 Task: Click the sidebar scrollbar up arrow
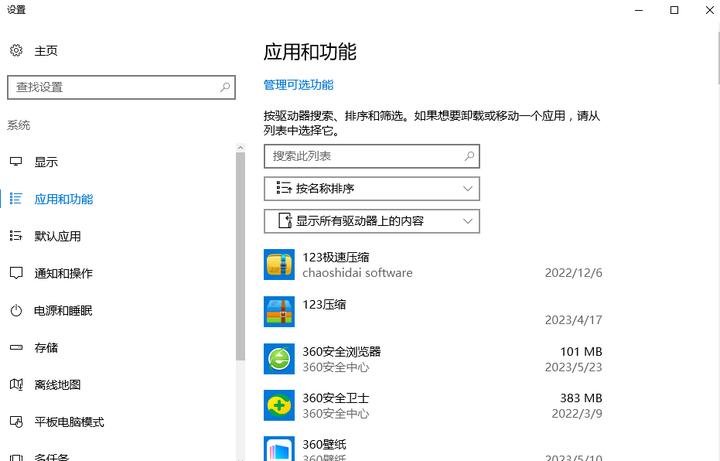tap(240, 148)
